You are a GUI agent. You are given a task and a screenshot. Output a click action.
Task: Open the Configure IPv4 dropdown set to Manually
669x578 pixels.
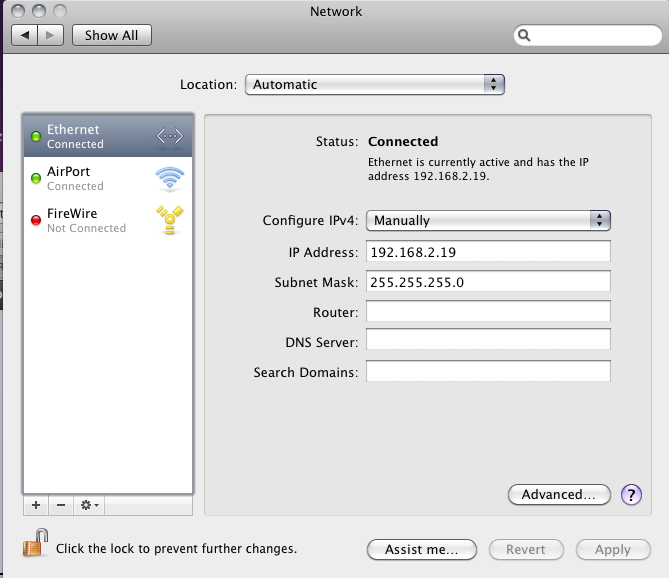488,220
